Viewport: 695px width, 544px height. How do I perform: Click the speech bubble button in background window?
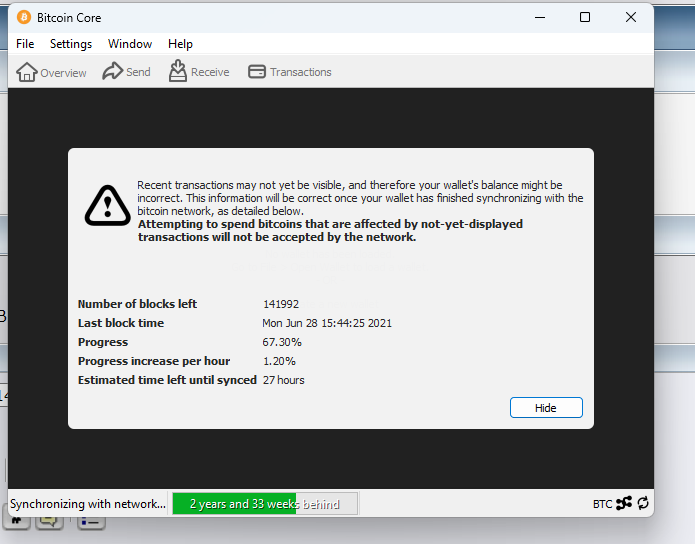(x=49, y=522)
